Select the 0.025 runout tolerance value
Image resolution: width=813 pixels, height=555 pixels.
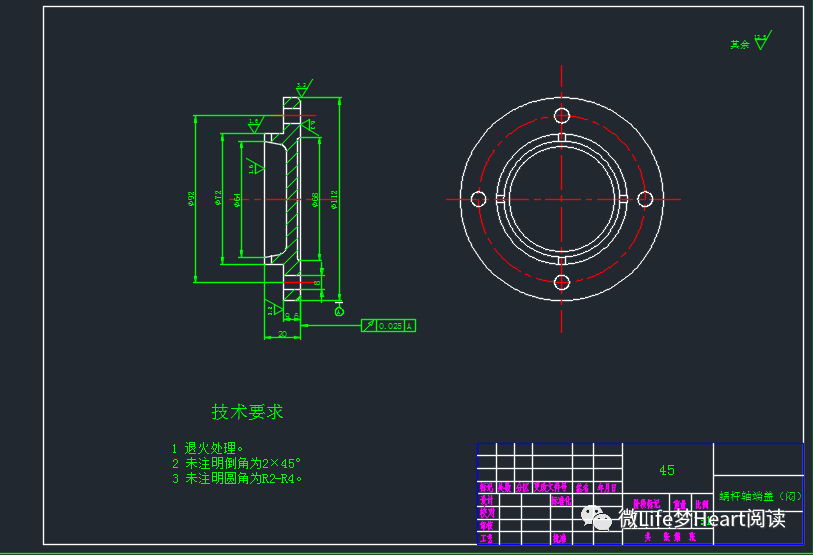pos(390,326)
